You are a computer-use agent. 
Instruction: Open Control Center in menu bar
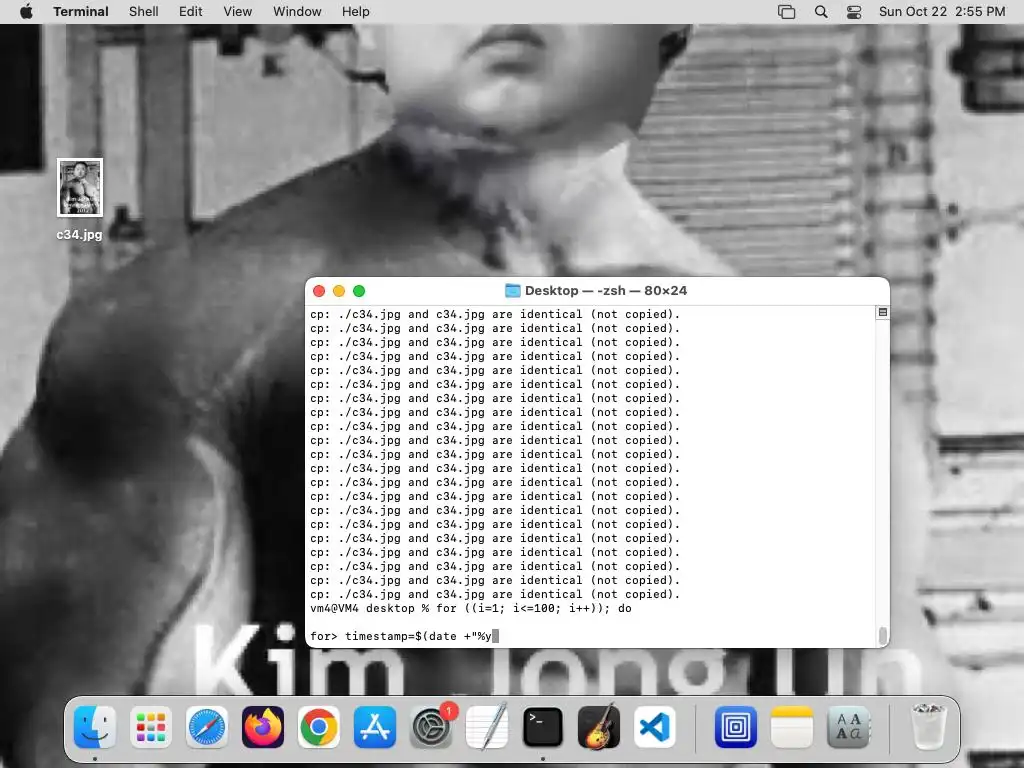(x=854, y=12)
